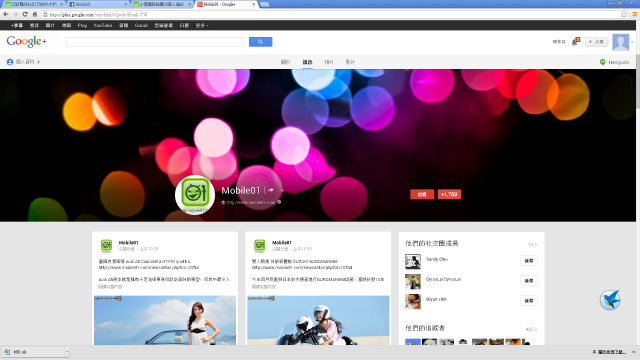Click add button next to Sandy Chiu
The image size is (640, 360).
(x=529, y=261)
